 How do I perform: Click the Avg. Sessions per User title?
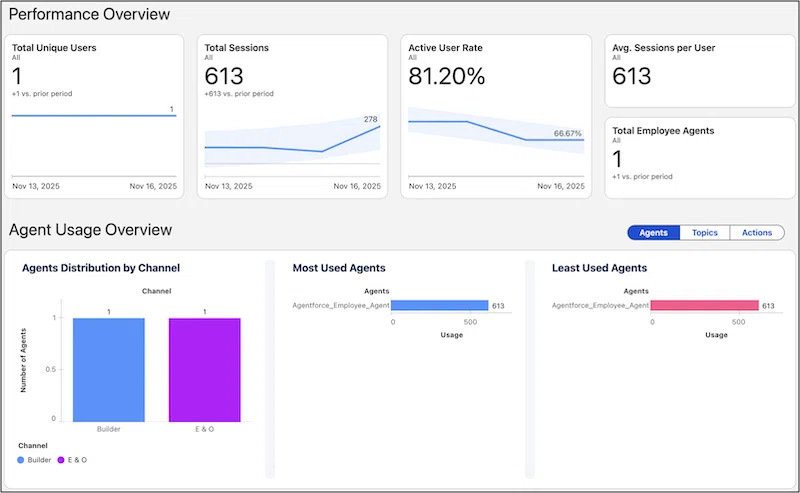[x=663, y=47]
